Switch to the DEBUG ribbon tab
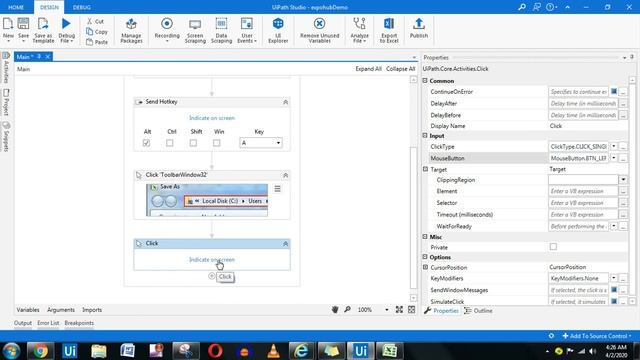 pos(82,7)
